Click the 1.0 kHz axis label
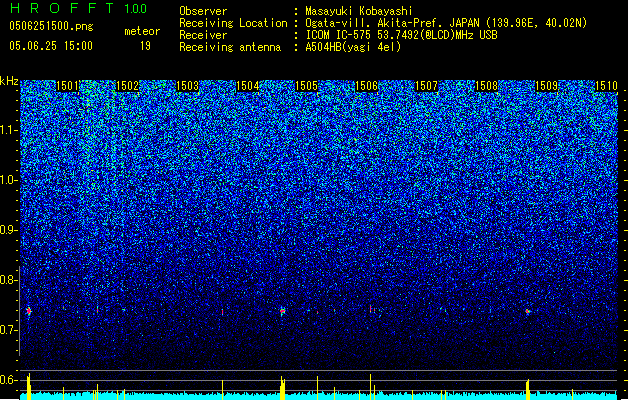629x400 pixels. coord(9,180)
